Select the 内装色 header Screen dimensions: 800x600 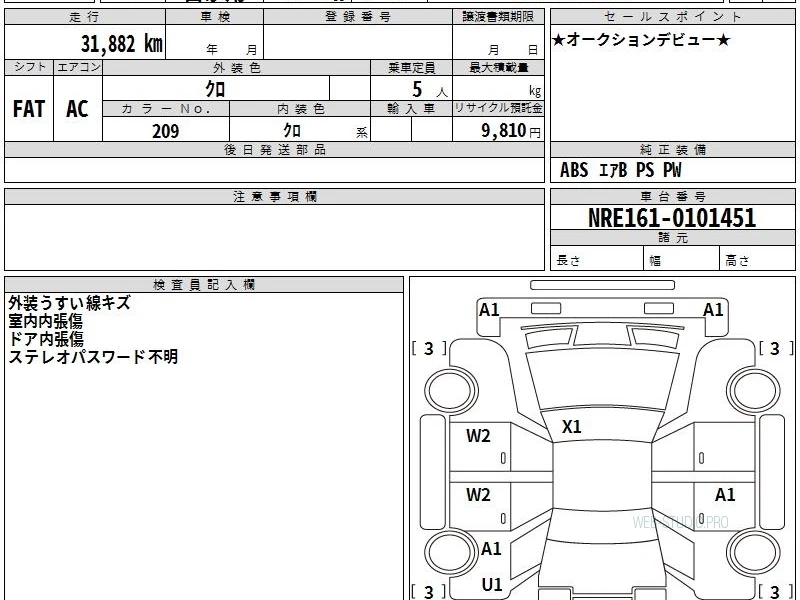point(300,109)
